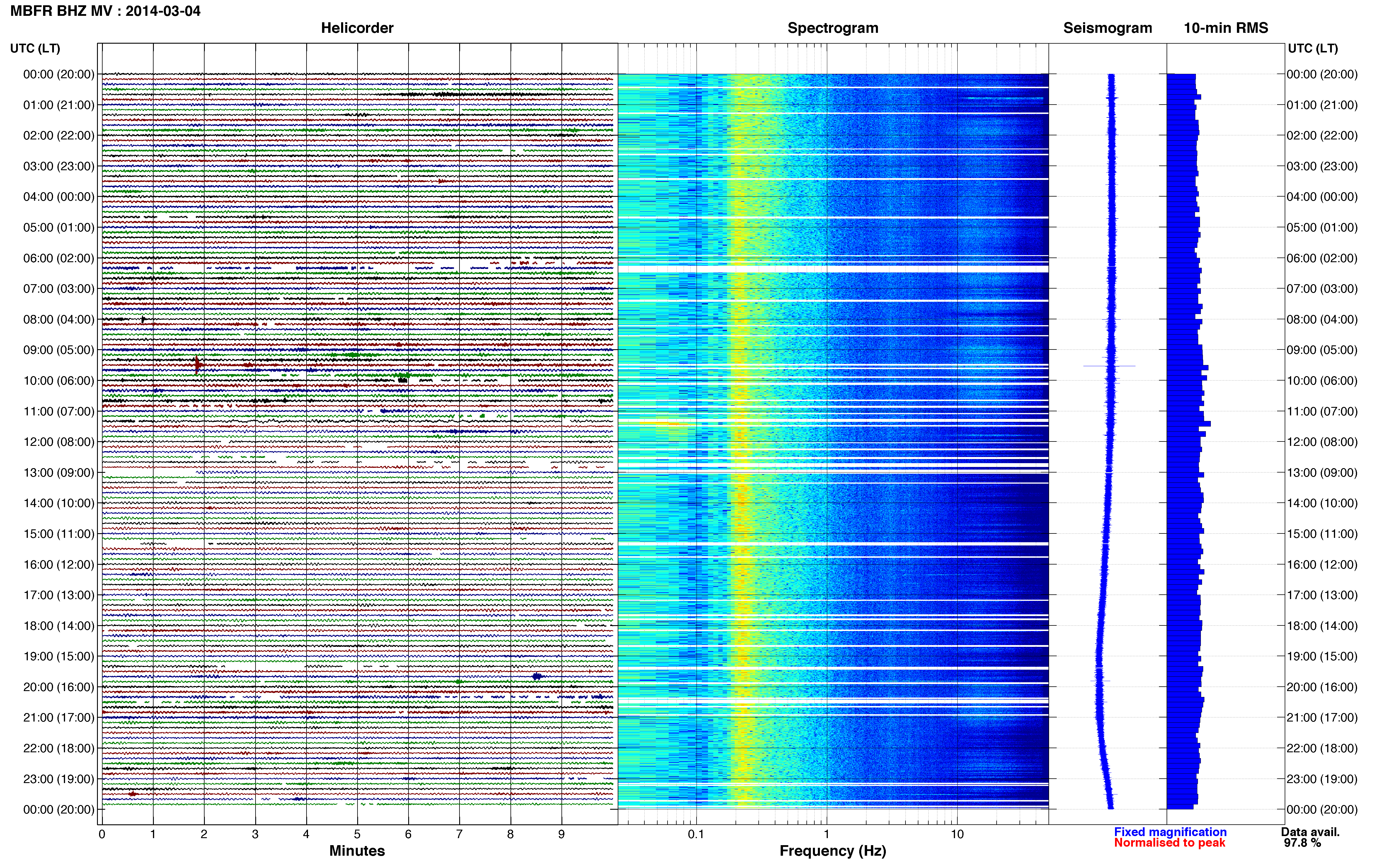Click the 'Seismogram' panel heading
Screen dimensions: 1389x868
(x=1108, y=28)
